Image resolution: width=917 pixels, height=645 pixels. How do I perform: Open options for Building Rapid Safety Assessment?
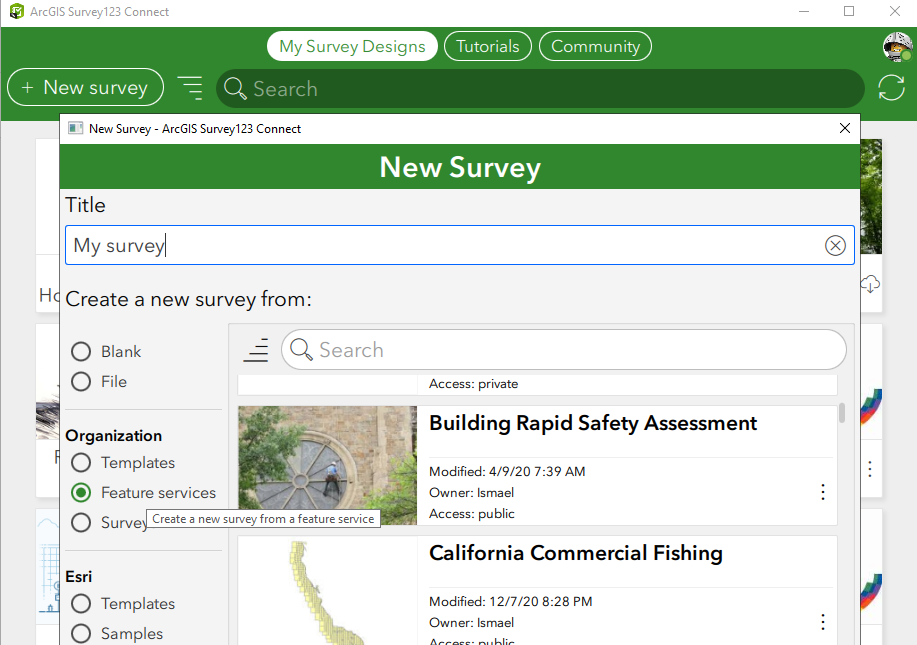pyautogui.click(x=822, y=492)
